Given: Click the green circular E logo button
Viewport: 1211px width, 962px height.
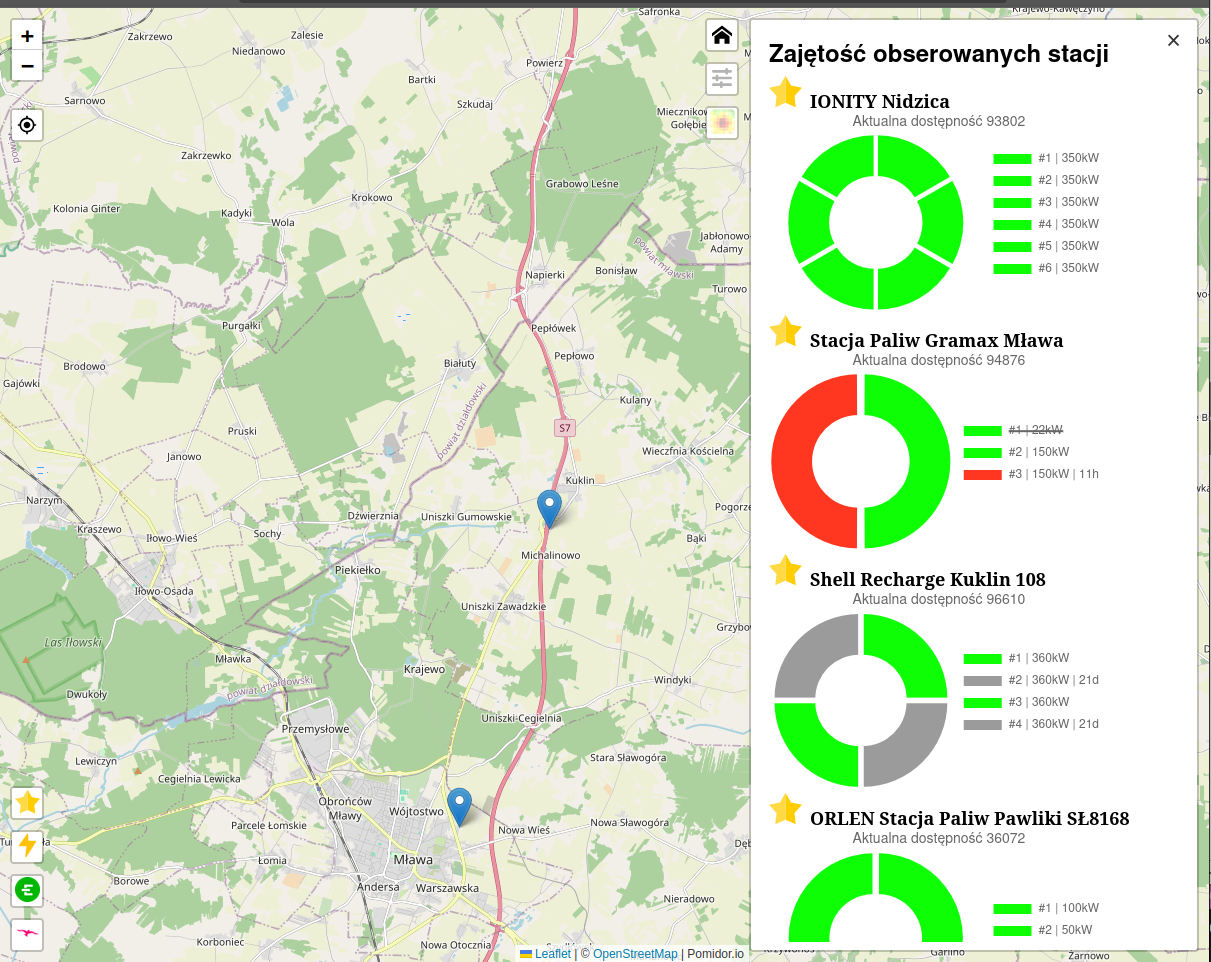Looking at the screenshot, I should 27,890.
